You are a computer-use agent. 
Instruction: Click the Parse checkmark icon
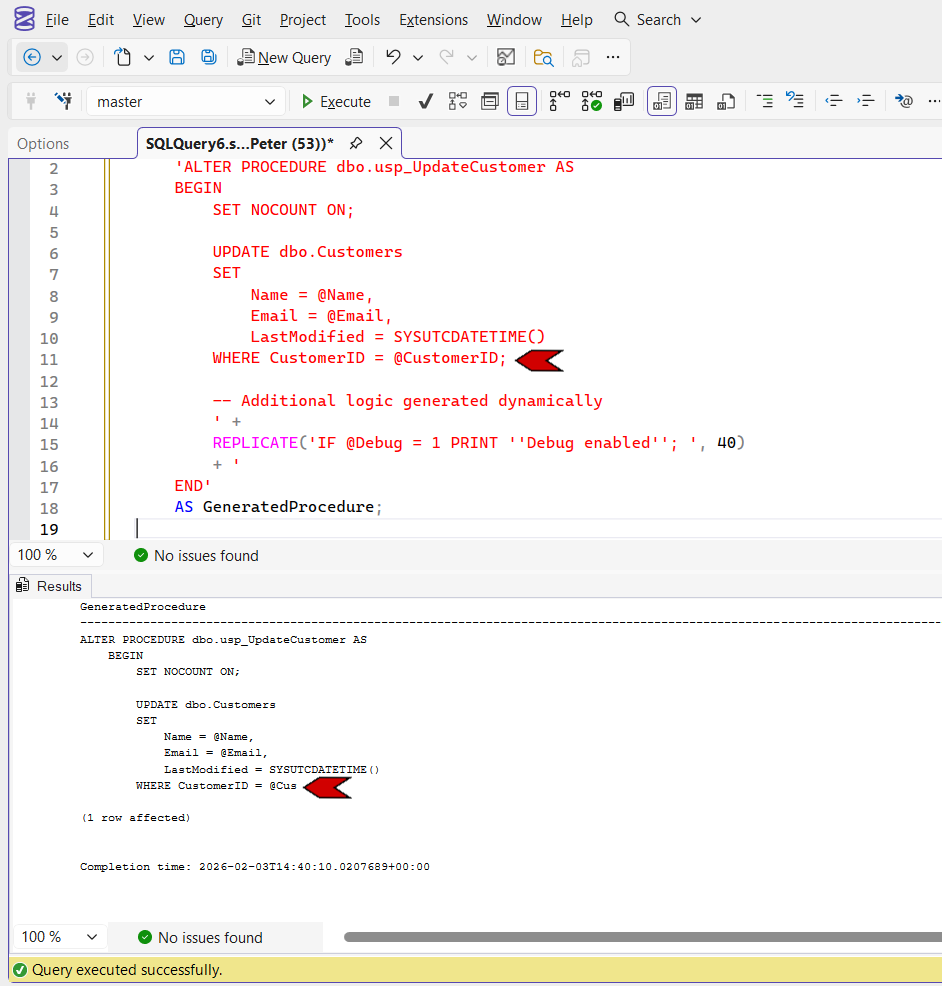coord(425,101)
